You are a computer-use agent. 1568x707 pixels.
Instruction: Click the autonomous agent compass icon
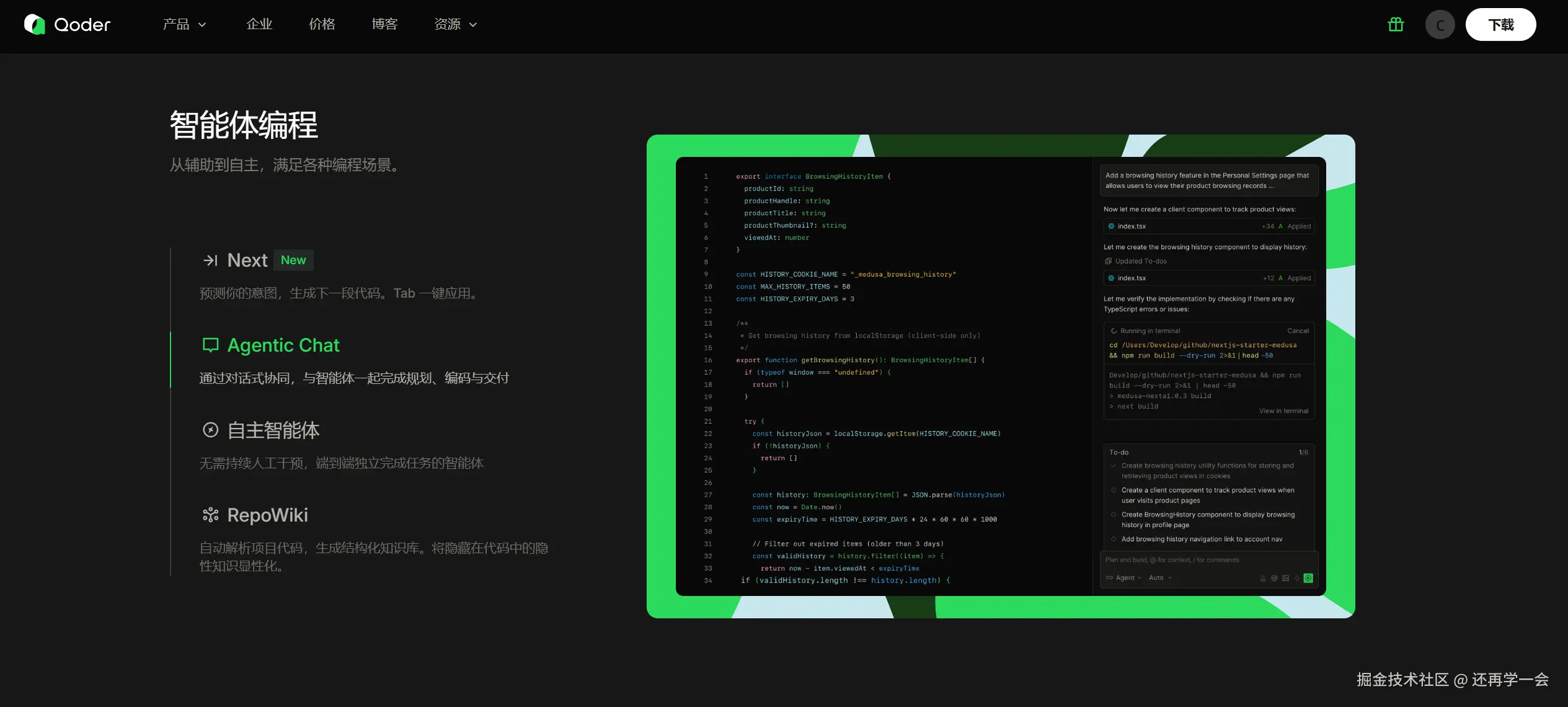[211, 430]
